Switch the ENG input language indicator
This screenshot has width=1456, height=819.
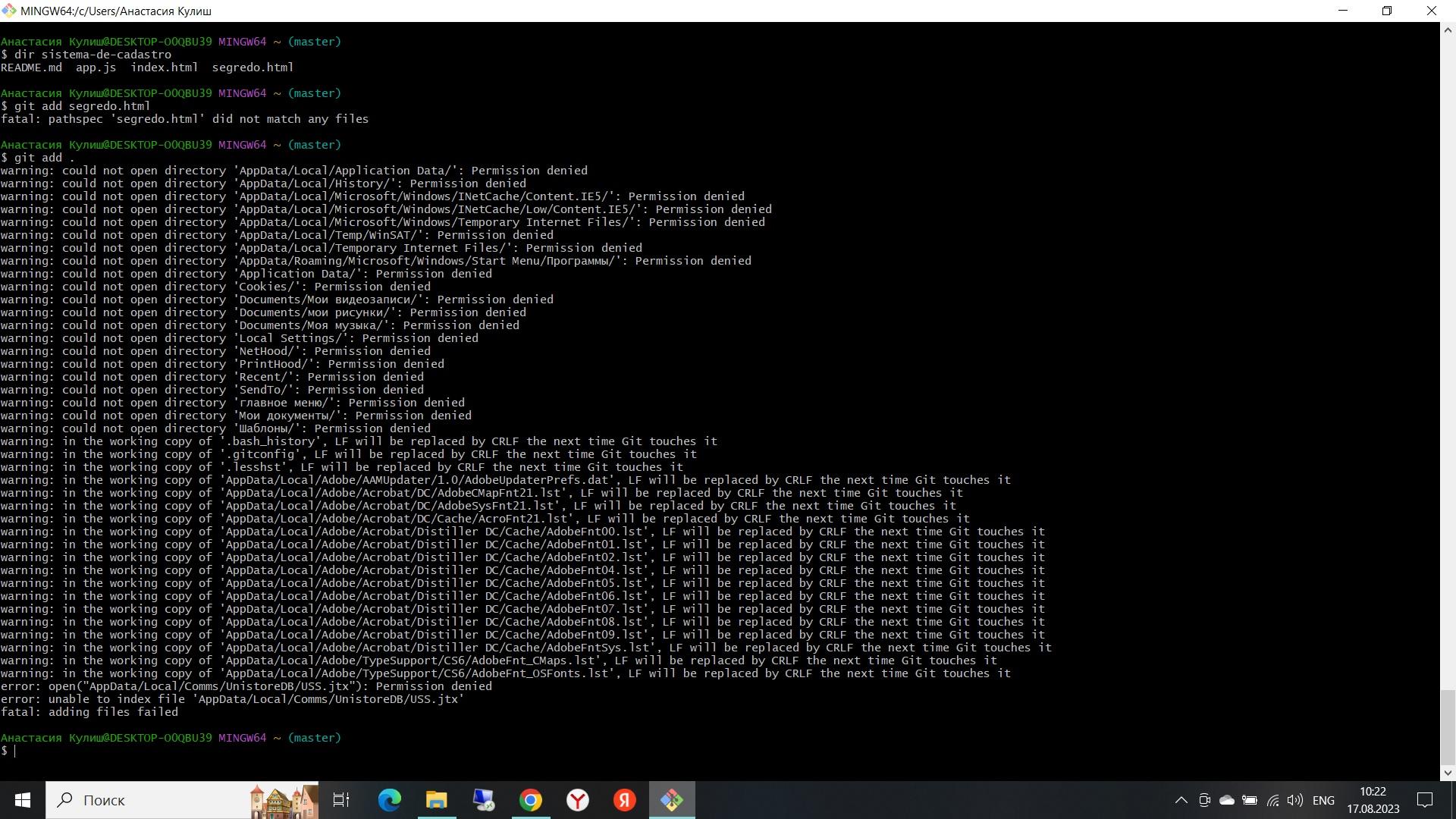pyautogui.click(x=1323, y=800)
